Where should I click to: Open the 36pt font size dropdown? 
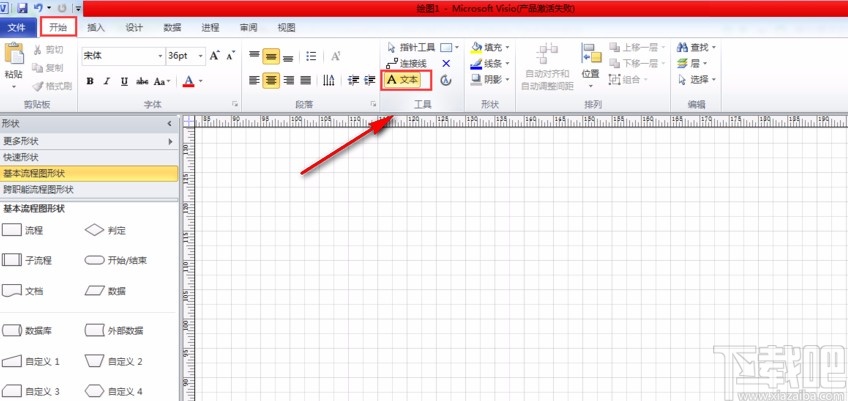point(201,56)
